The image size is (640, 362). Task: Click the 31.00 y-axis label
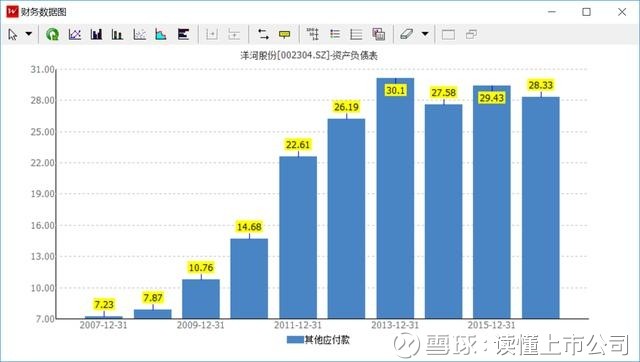pyautogui.click(x=43, y=70)
